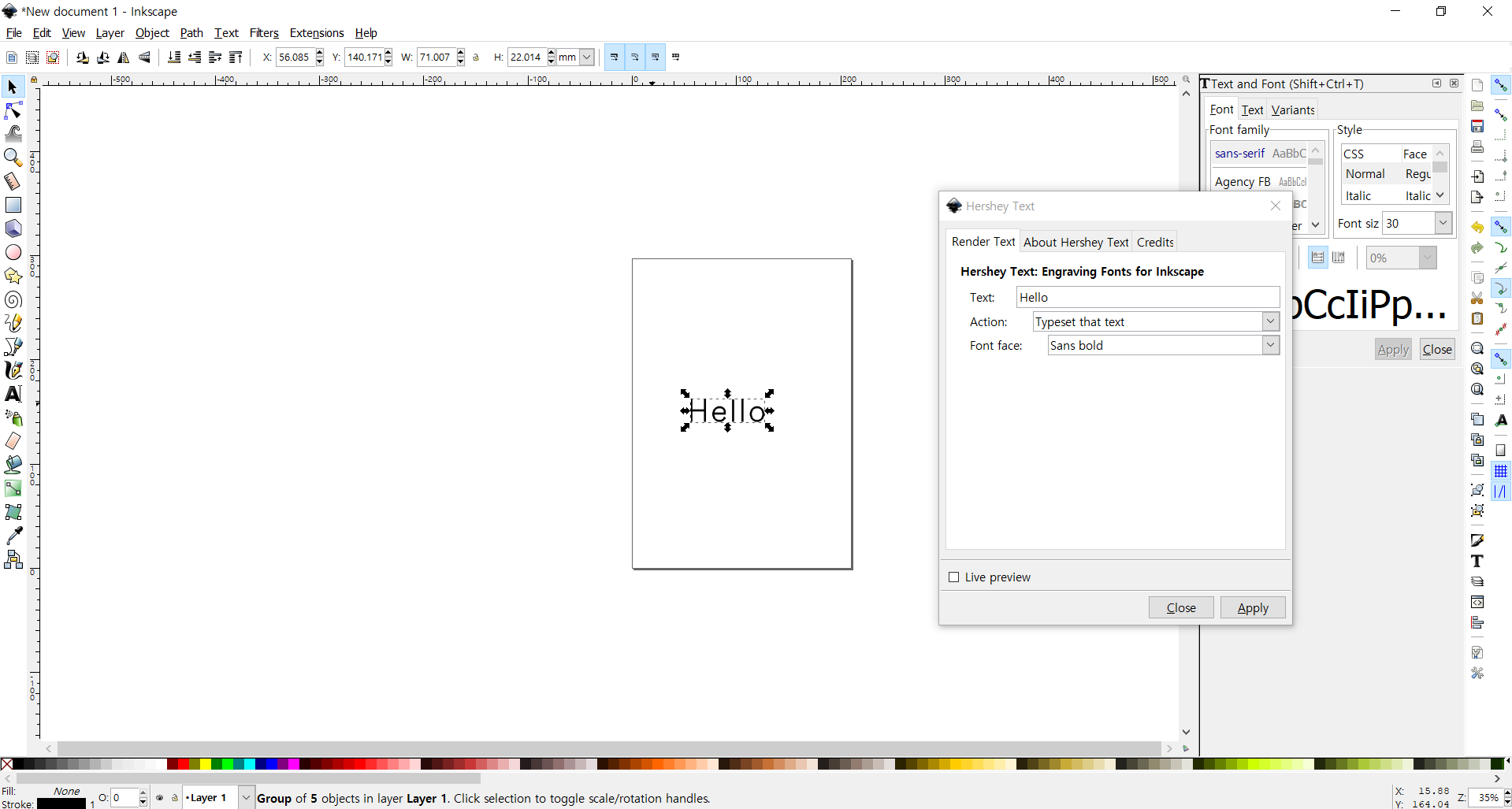Screen dimensions: 1512x809
Task: Select the Tweak tool
Action: pyautogui.click(x=13, y=134)
